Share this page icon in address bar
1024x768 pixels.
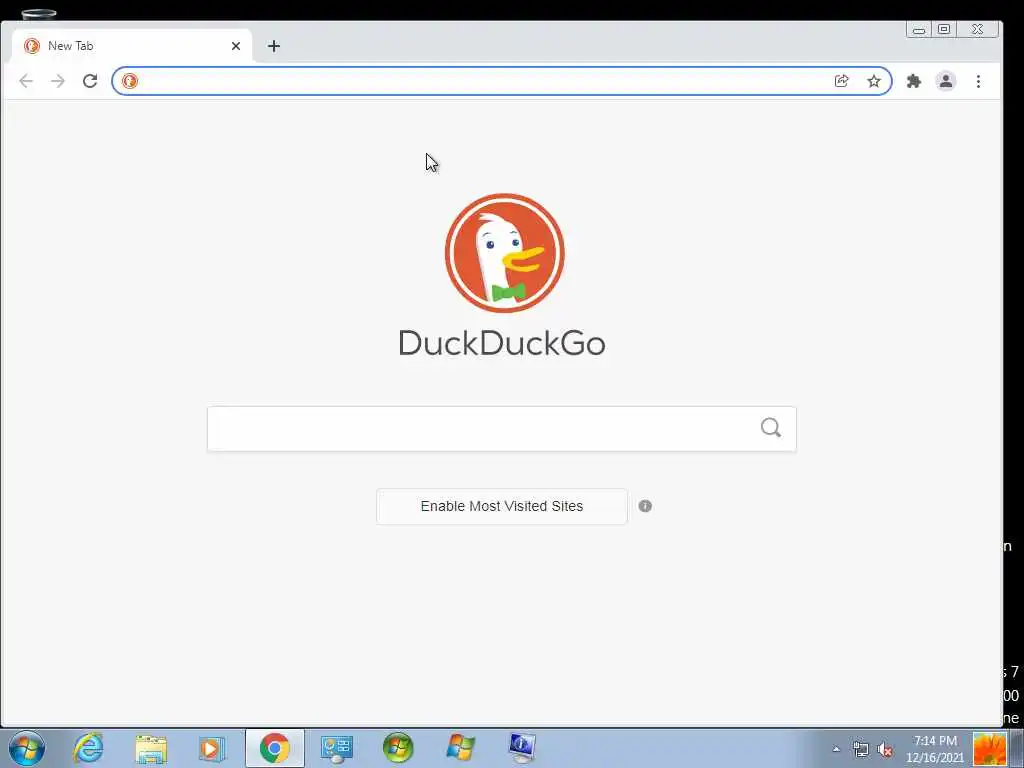point(842,81)
